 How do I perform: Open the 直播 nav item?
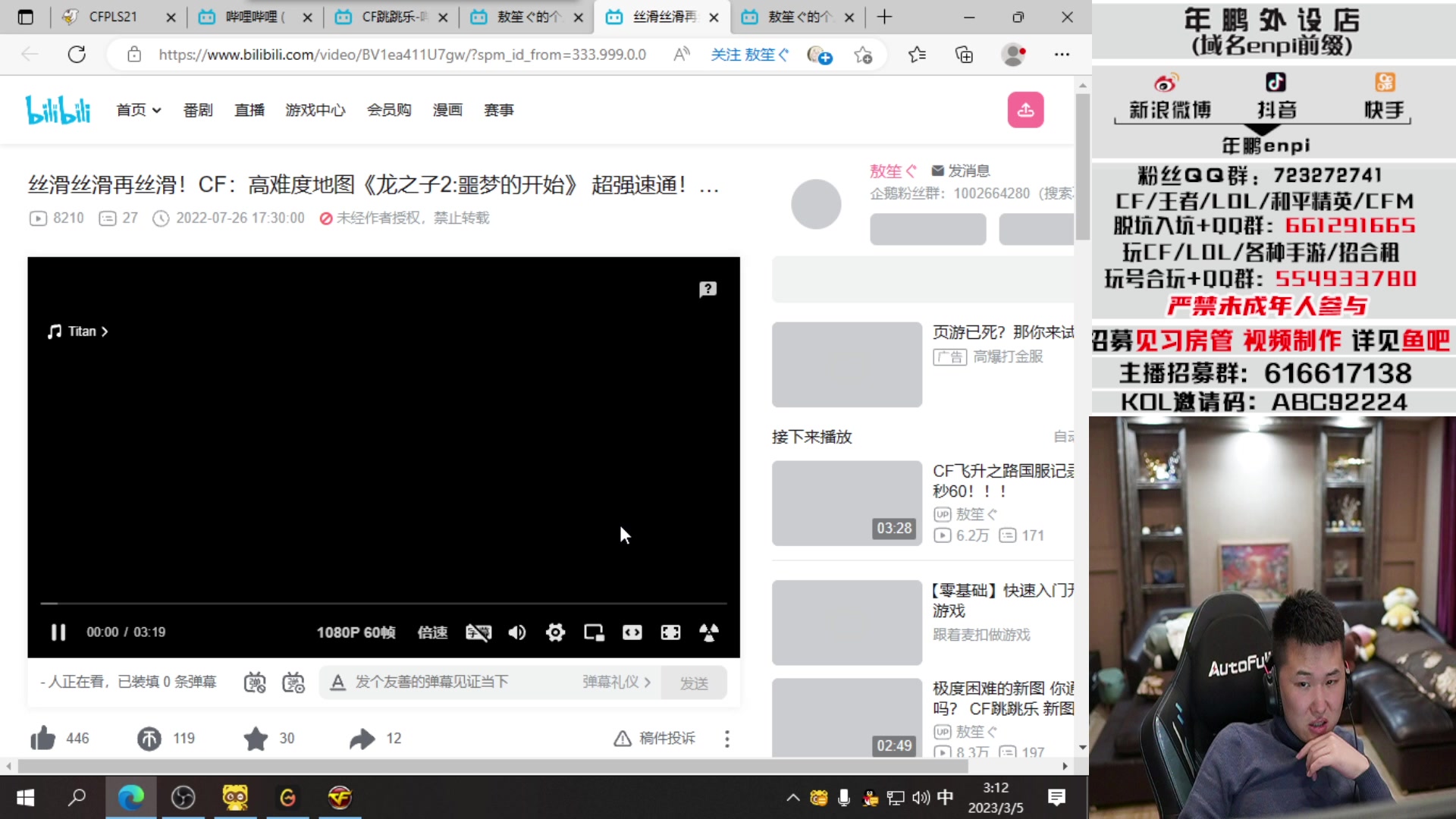(x=249, y=110)
